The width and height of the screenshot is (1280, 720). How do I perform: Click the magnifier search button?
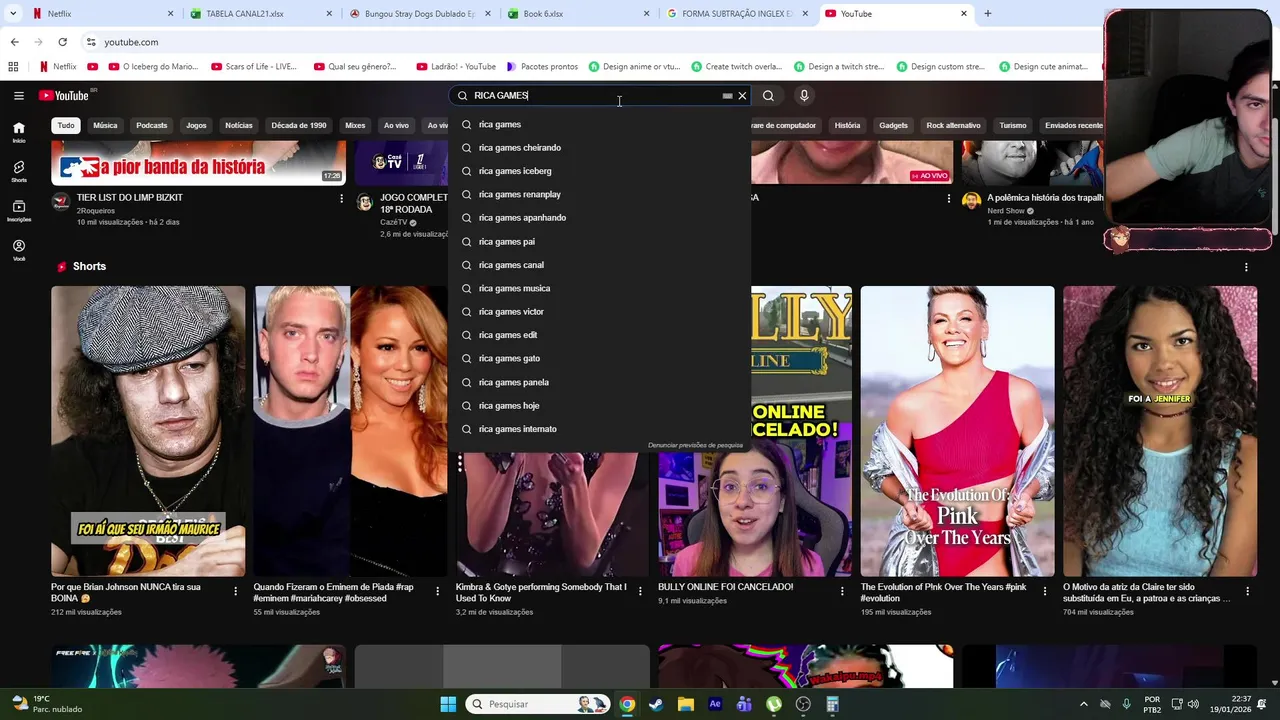tap(768, 96)
